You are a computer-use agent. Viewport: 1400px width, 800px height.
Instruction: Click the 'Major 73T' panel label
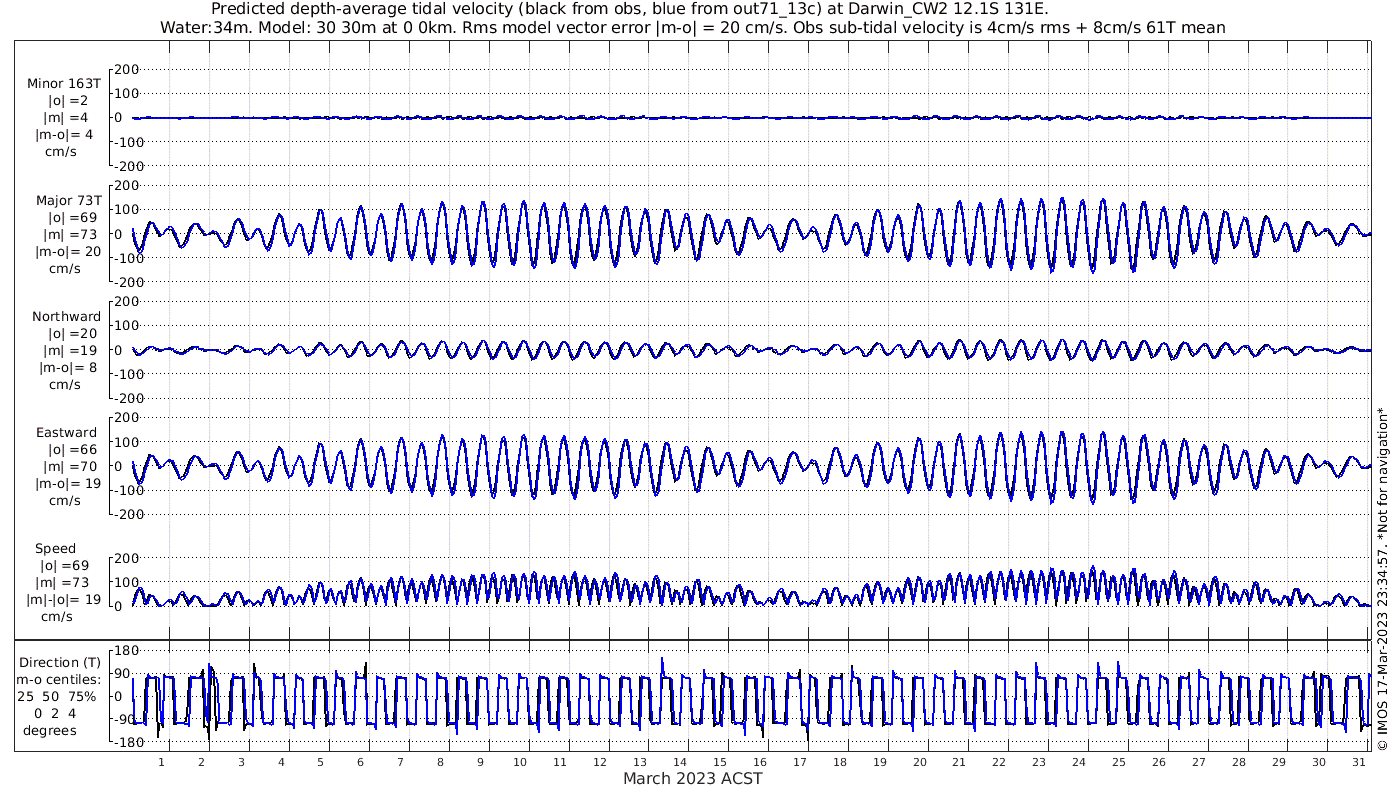click(x=67, y=201)
